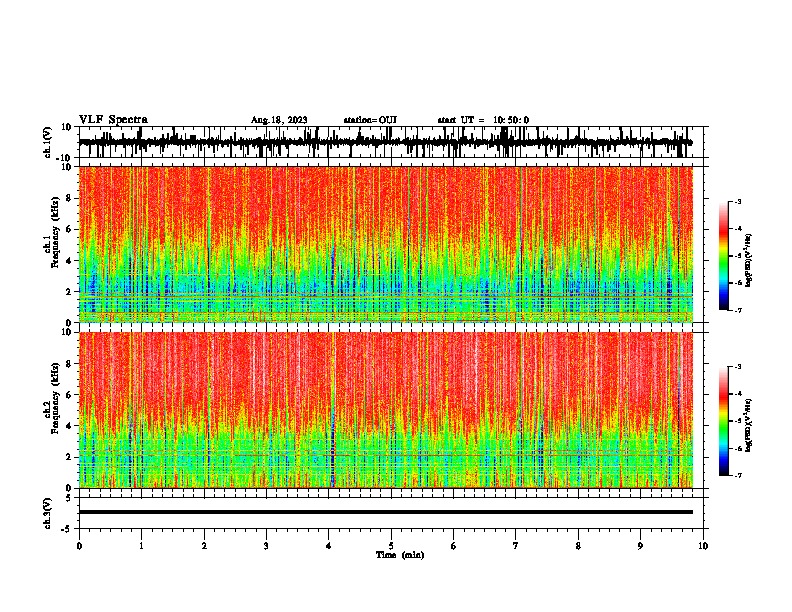Click the 'VLF Spectra' title text
This screenshot has height=612, width=792.
click(113, 119)
